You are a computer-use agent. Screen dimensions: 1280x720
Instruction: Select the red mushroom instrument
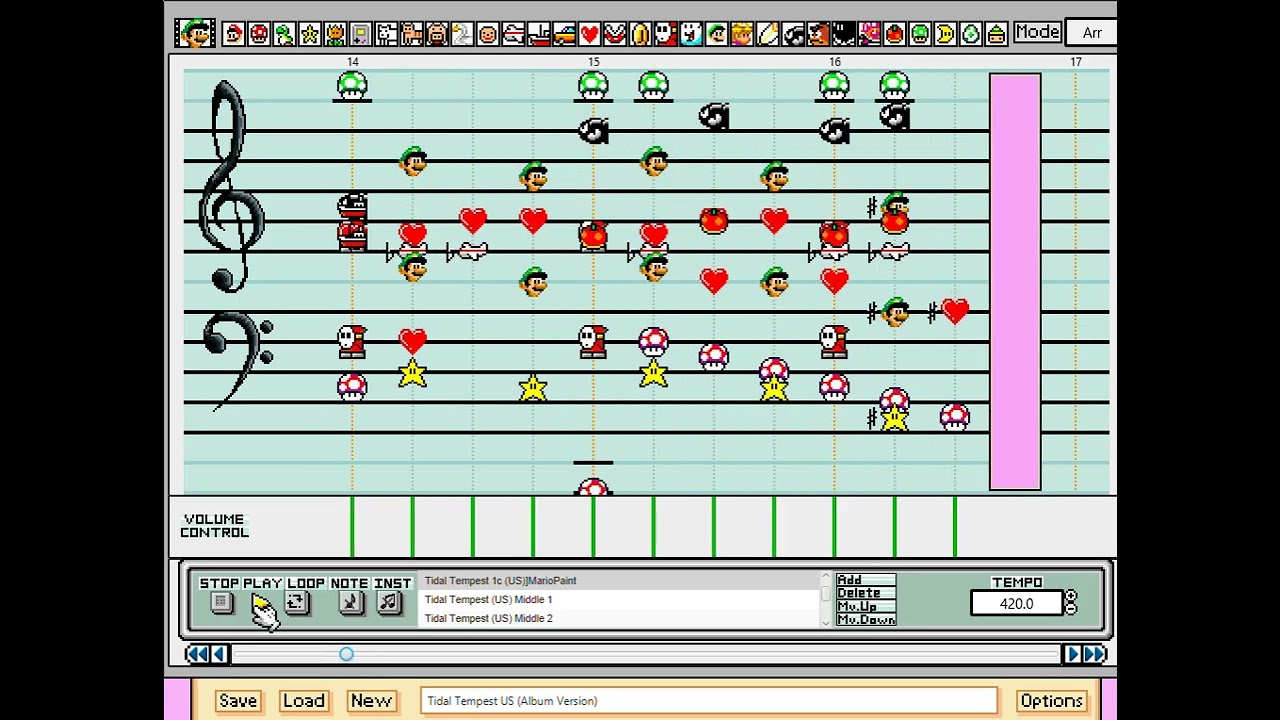point(259,34)
